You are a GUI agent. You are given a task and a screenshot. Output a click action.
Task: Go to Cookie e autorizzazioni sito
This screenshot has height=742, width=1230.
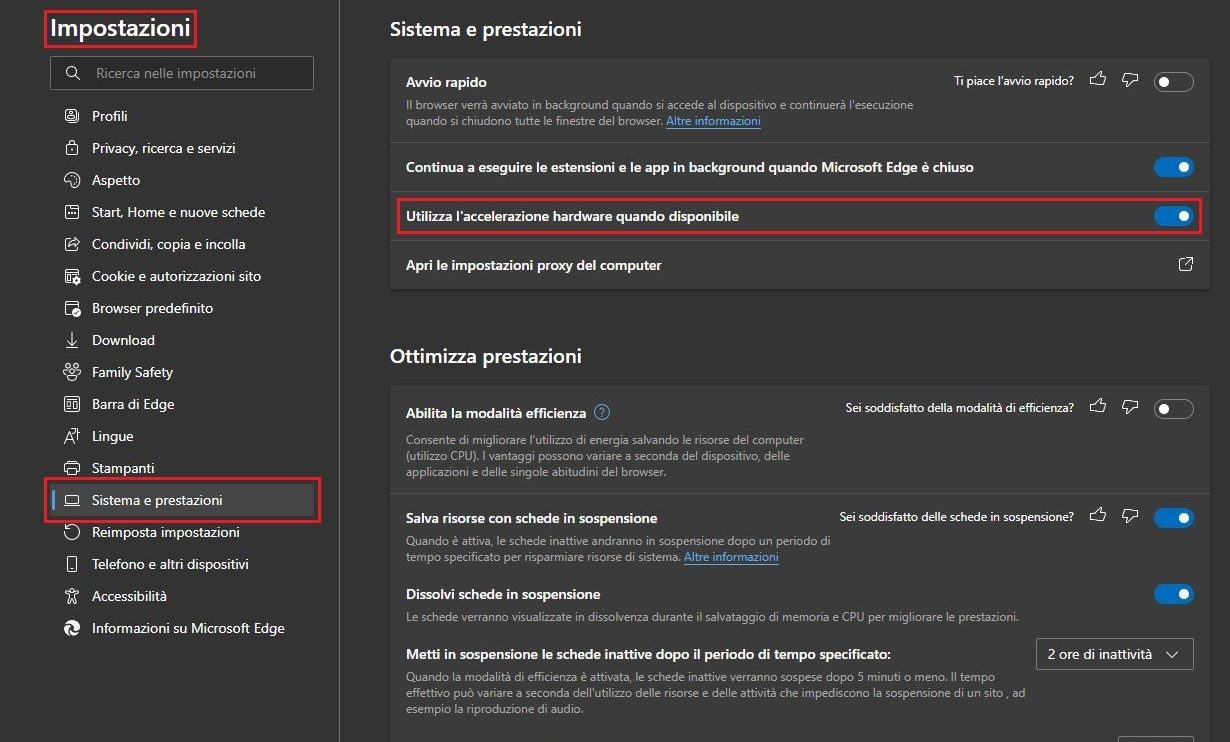[x=176, y=276]
